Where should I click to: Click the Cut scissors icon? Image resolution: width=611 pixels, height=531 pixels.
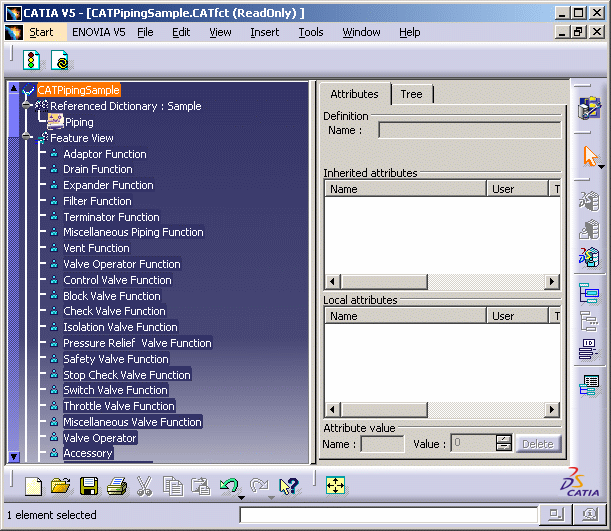[145, 486]
